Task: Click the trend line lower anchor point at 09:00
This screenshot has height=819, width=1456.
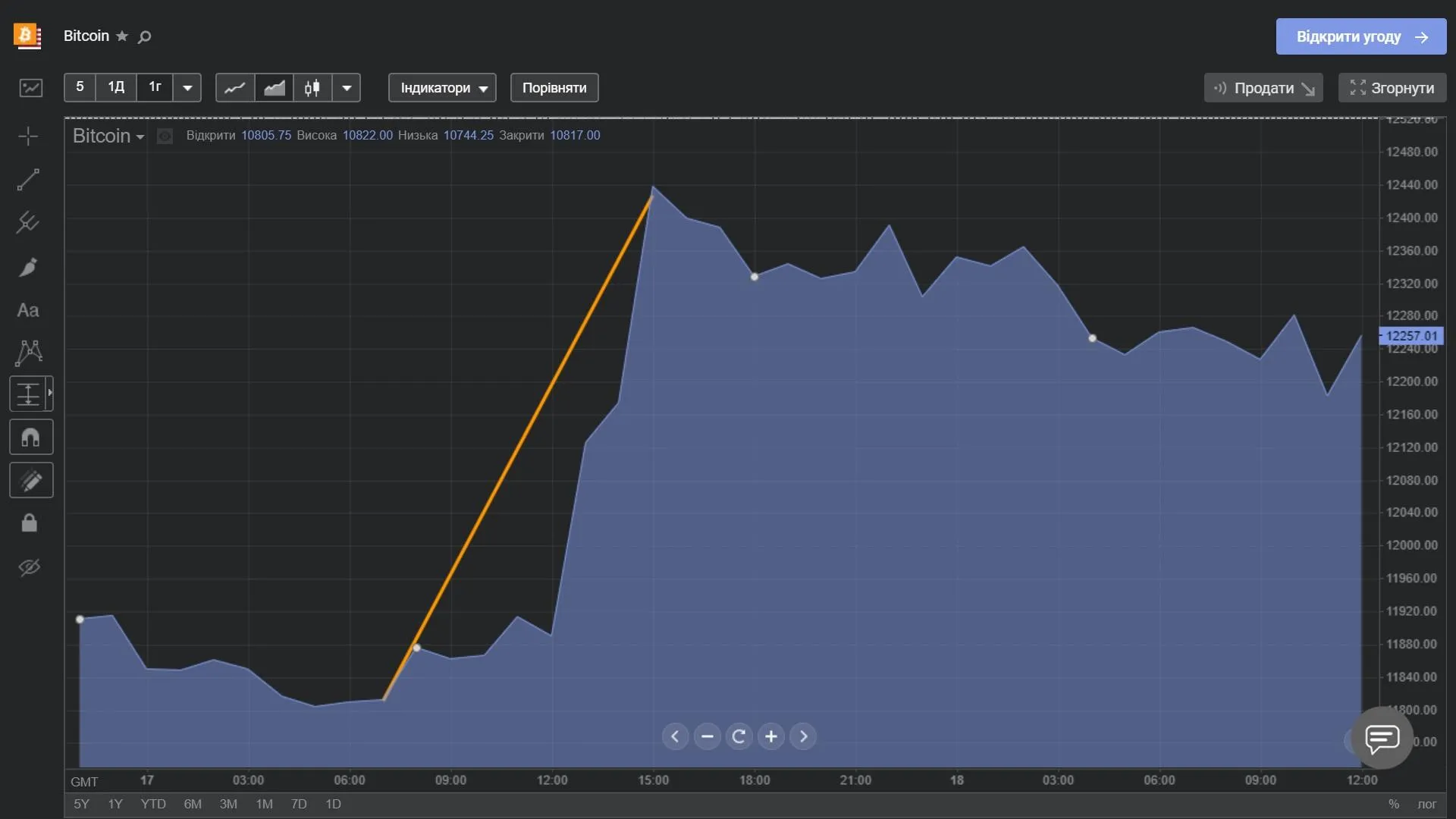Action: pos(416,648)
